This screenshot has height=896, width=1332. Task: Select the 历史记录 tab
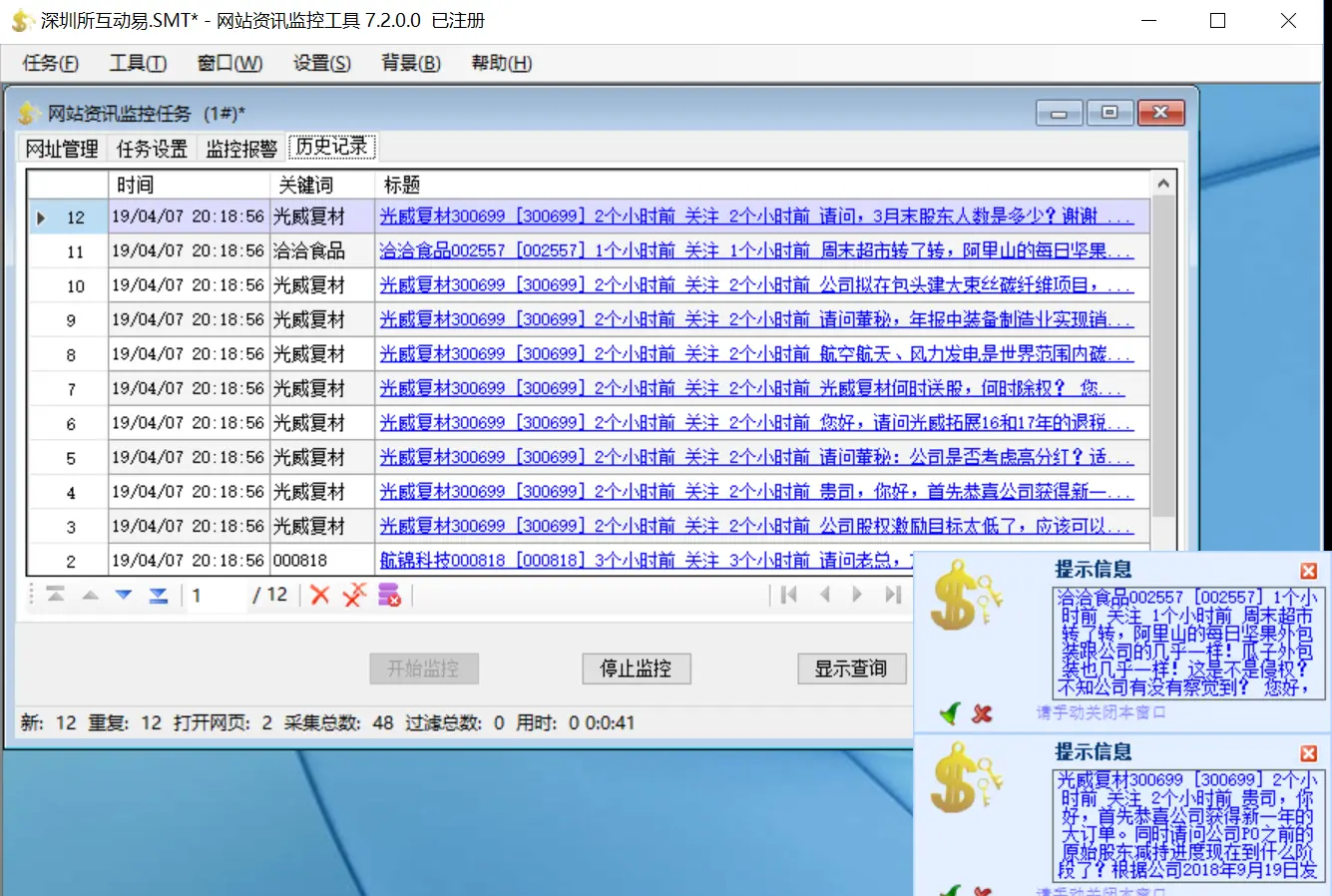[x=331, y=147]
